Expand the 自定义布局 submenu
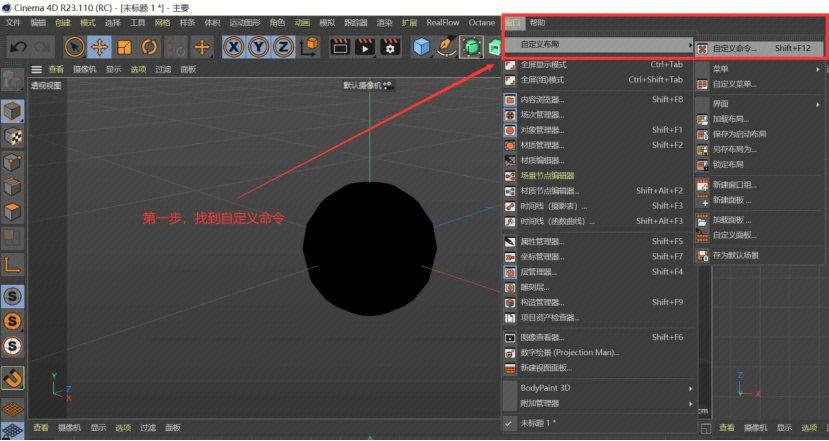829x441 pixels. [x=598, y=45]
